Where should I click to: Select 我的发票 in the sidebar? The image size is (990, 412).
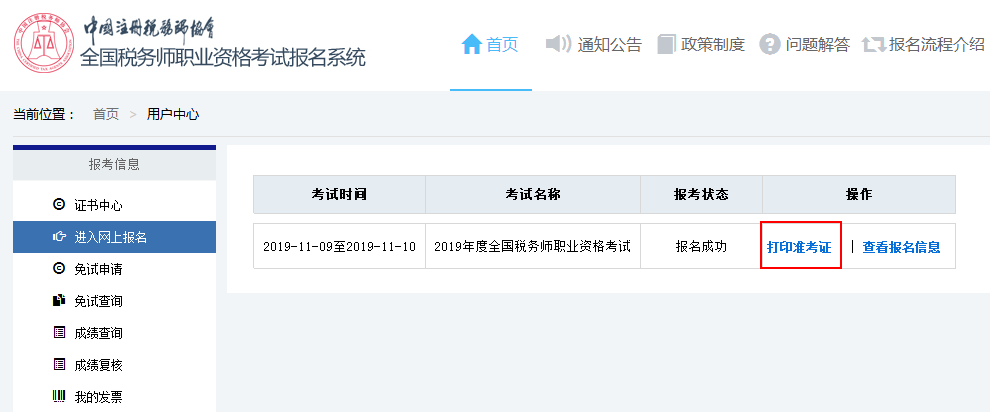tap(114, 397)
